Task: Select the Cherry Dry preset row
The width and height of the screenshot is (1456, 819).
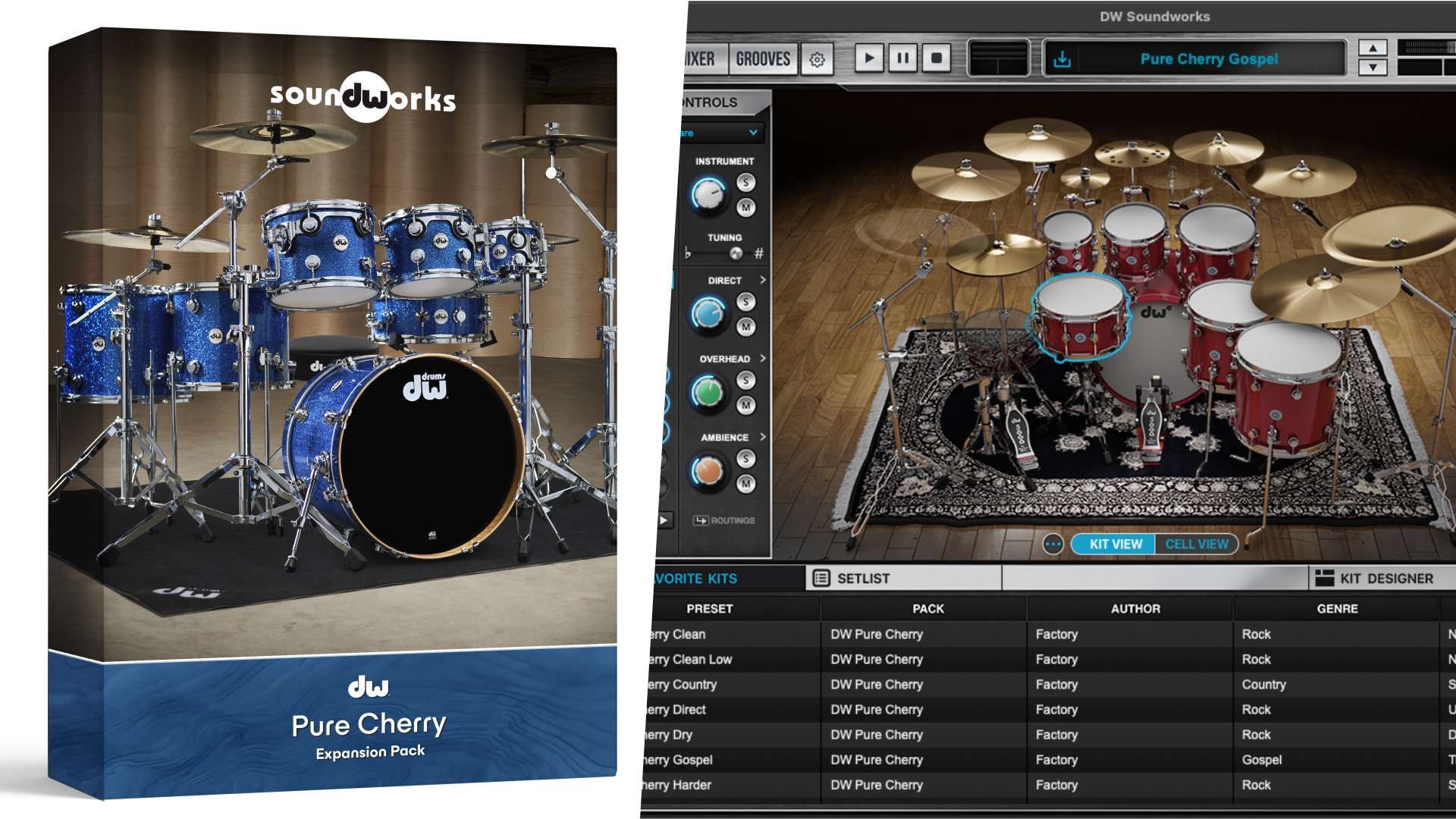Action: pos(1048,735)
